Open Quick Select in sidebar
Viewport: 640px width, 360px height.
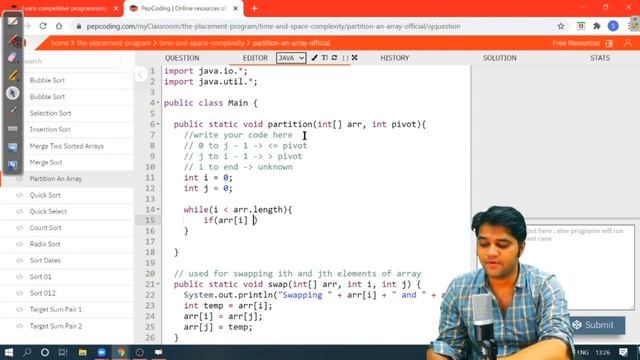(48, 211)
